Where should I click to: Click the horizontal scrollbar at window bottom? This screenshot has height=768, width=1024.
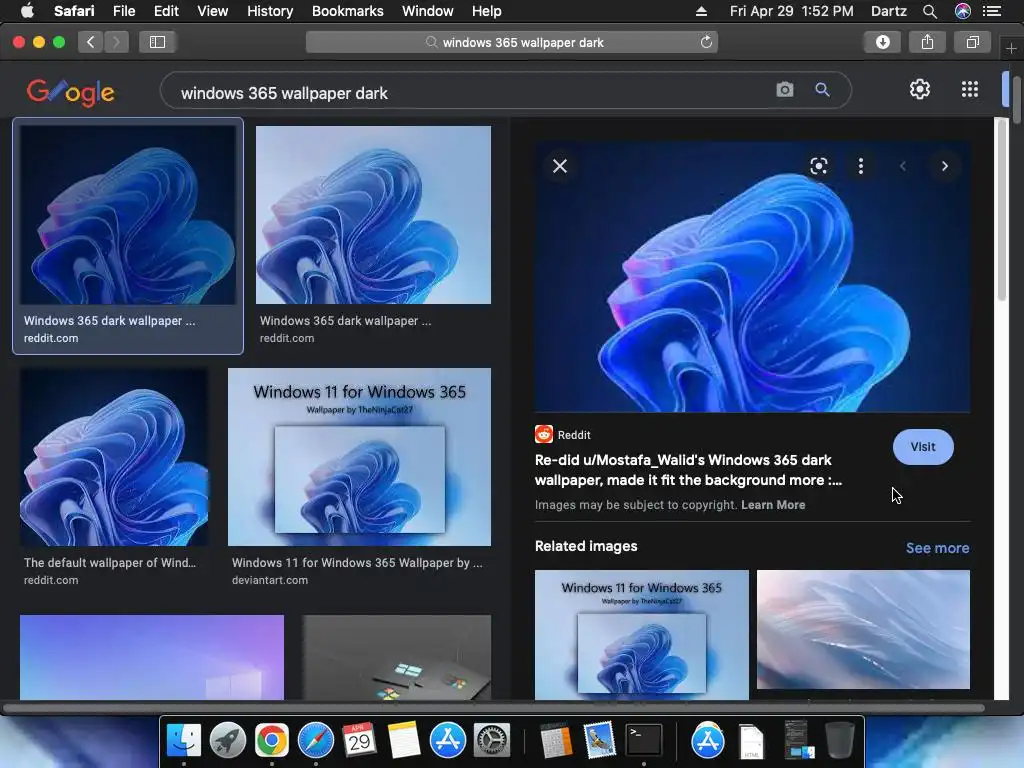coord(494,708)
